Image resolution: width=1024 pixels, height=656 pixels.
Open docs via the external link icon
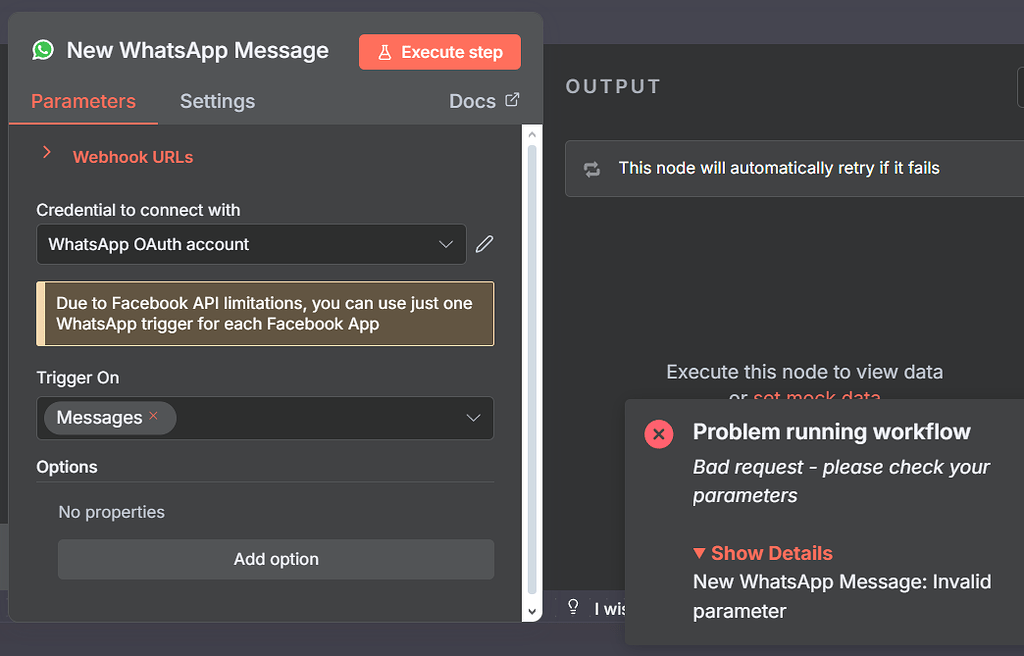pos(511,100)
